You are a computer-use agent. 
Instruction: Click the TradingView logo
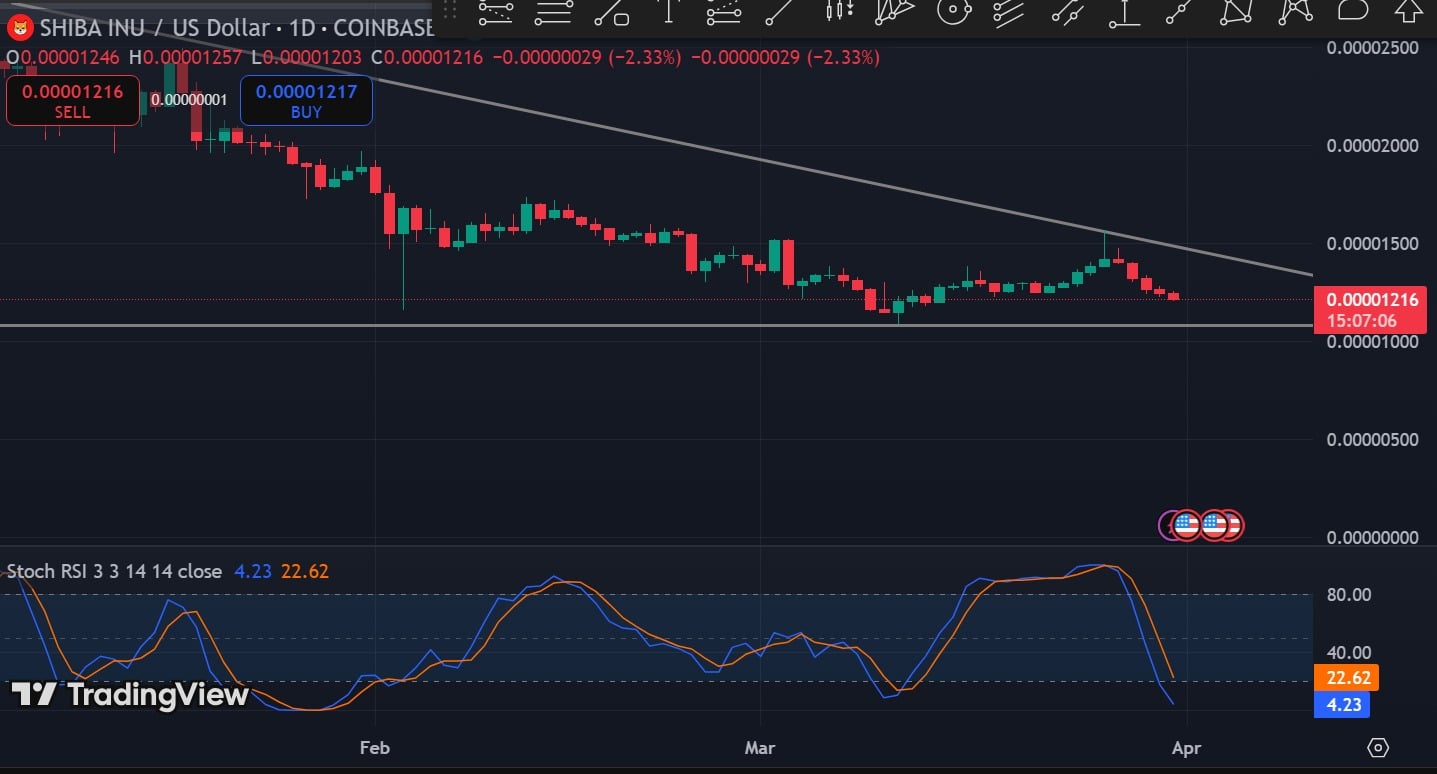coord(130,694)
